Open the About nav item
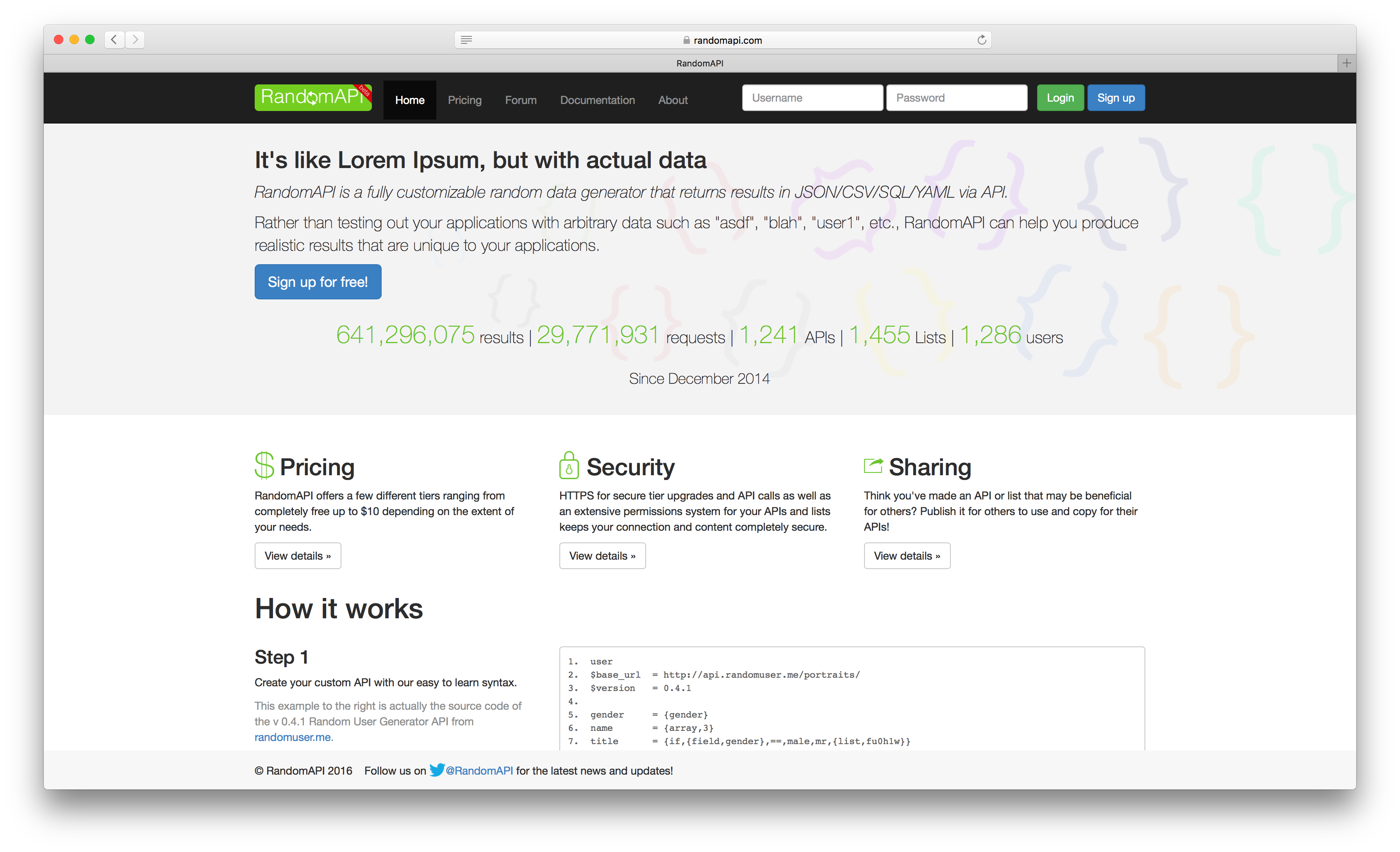This screenshot has height=852, width=1400. tap(673, 100)
